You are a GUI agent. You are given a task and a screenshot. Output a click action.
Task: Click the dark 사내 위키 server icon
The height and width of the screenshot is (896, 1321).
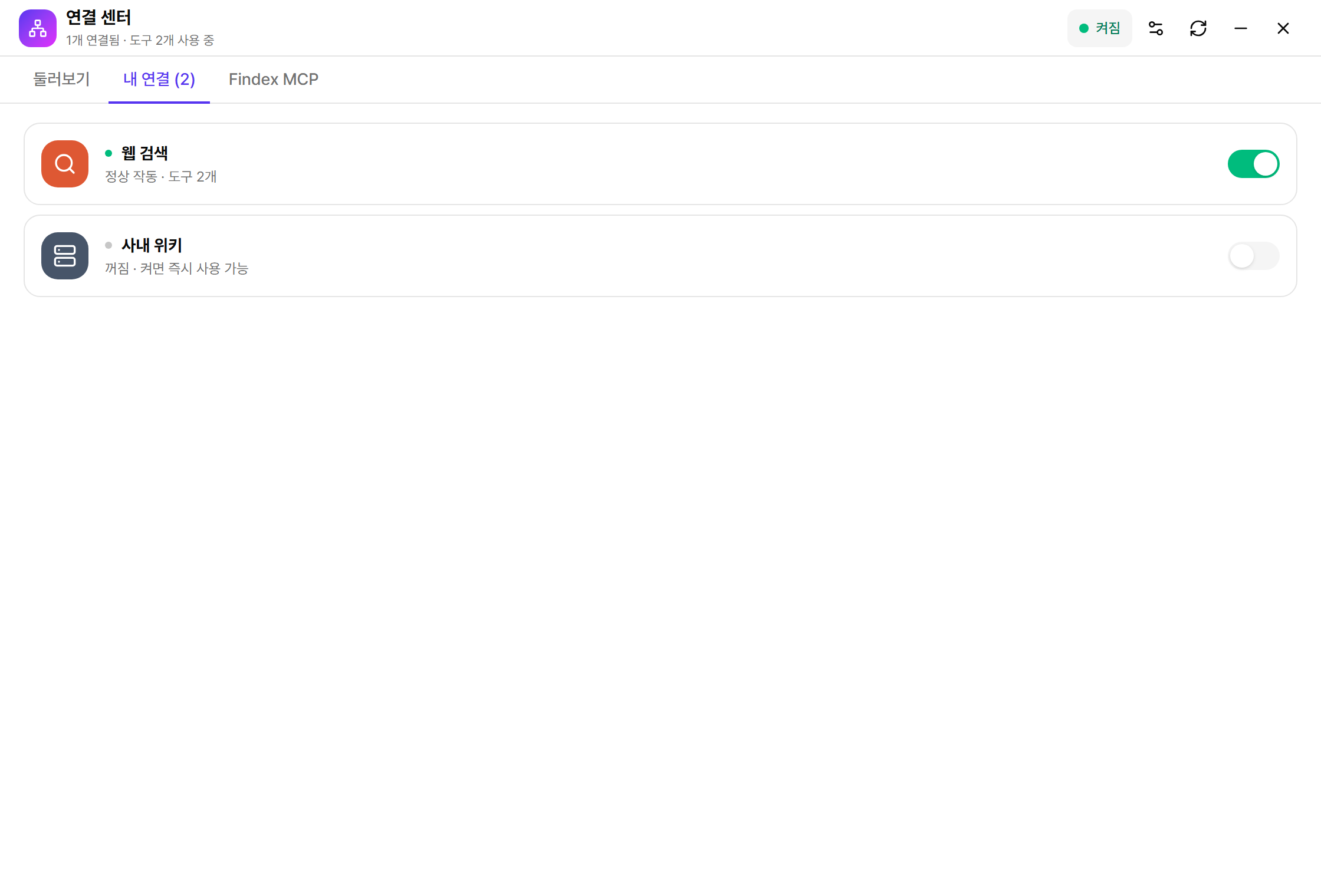65,256
